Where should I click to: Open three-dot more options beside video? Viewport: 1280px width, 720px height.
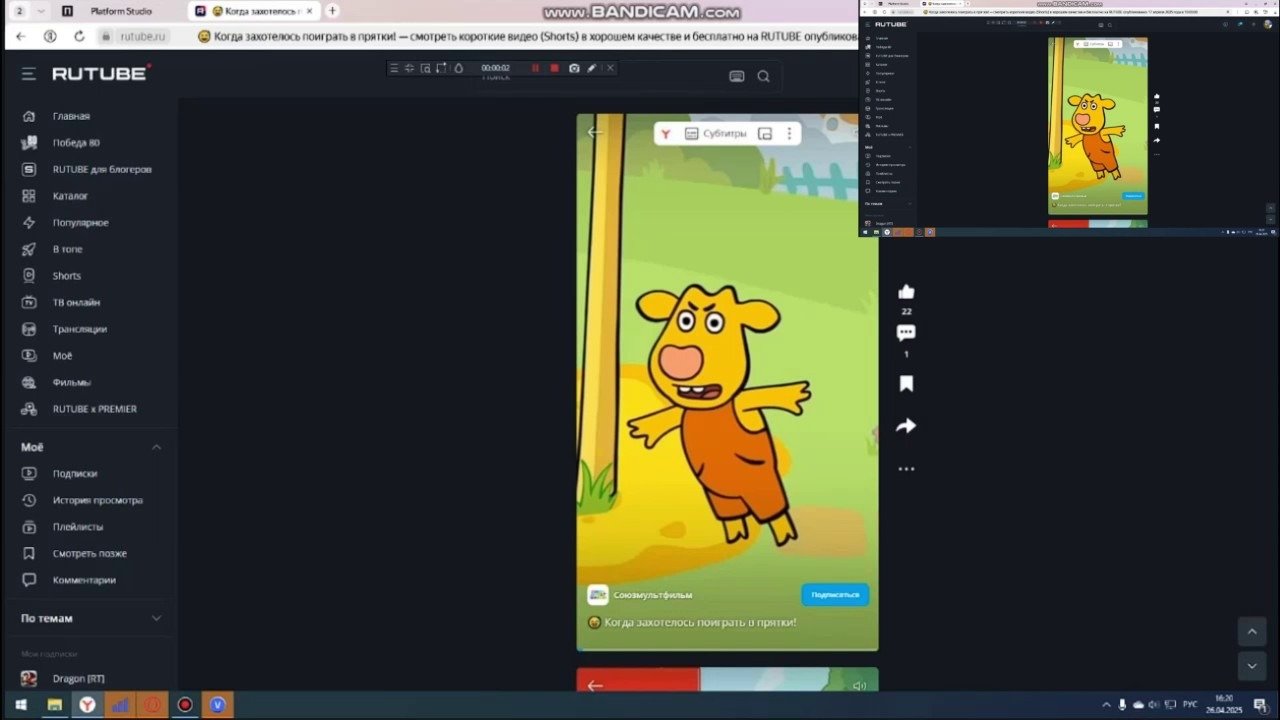906,468
